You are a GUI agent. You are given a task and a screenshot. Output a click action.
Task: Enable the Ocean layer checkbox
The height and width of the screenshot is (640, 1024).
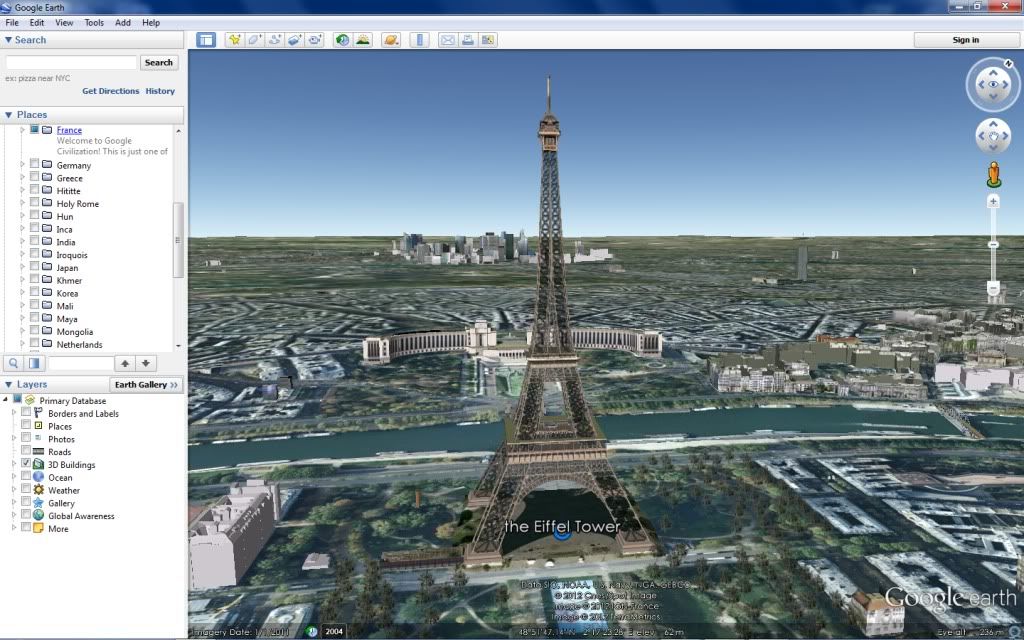[26, 476]
